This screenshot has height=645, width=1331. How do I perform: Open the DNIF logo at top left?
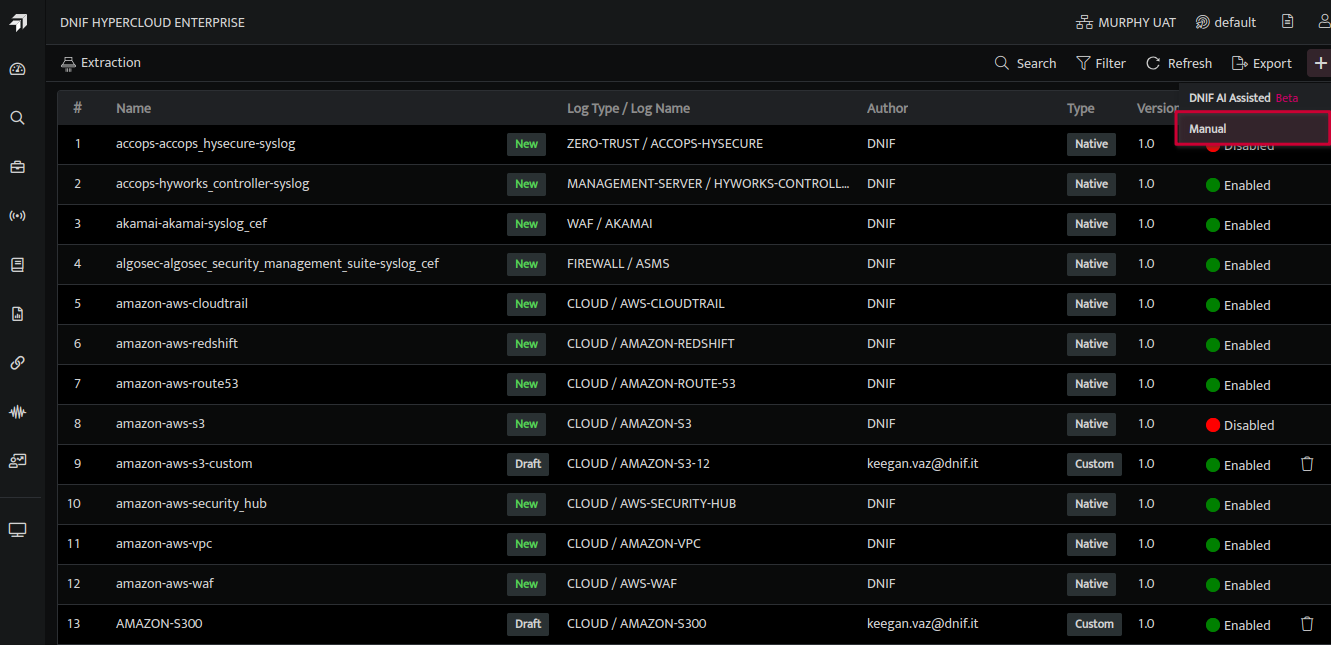pos(19,21)
